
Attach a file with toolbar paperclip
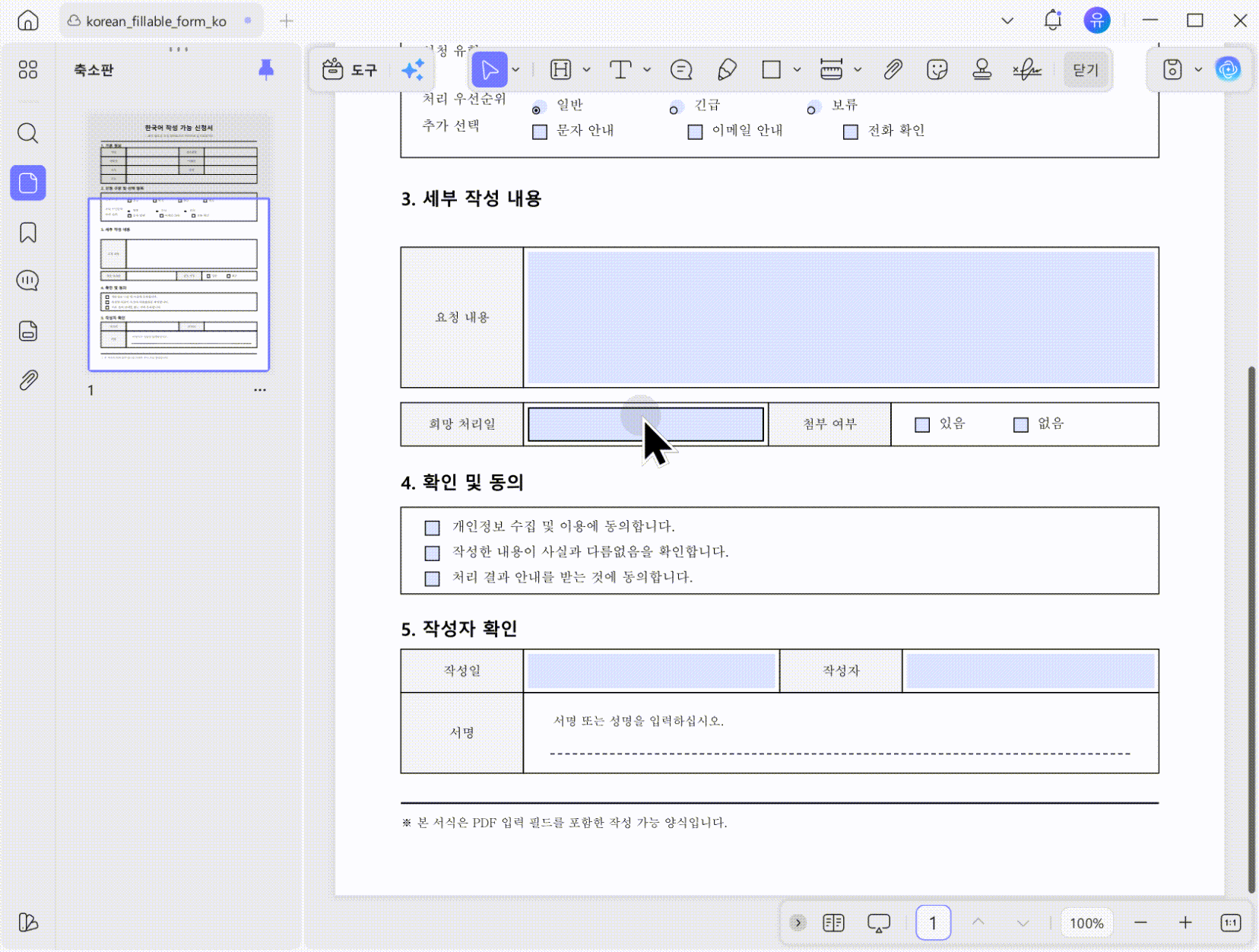point(893,70)
